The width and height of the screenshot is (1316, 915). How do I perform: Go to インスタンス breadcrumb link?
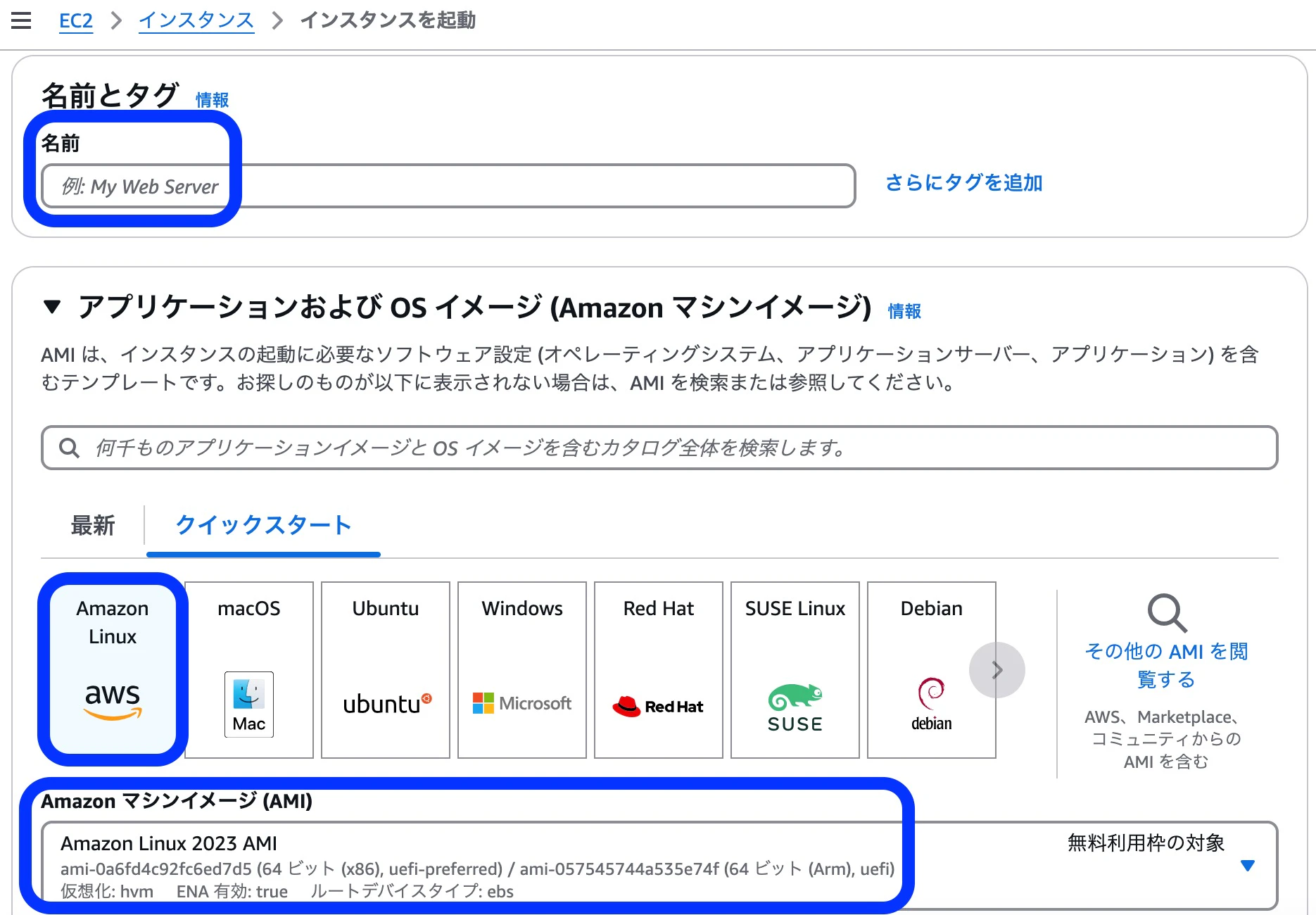tap(196, 20)
